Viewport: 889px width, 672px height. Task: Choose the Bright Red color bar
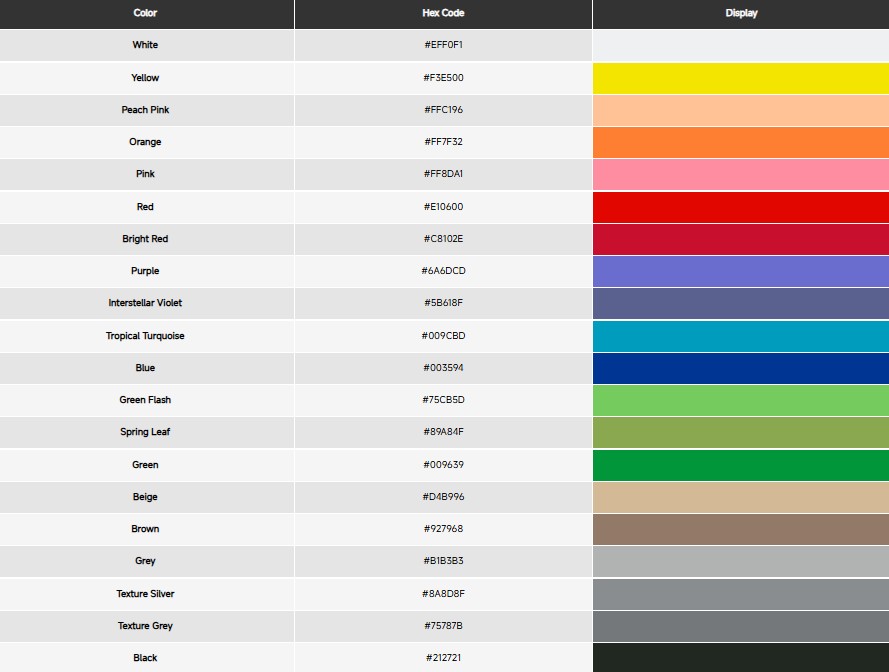tap(740, 239)
